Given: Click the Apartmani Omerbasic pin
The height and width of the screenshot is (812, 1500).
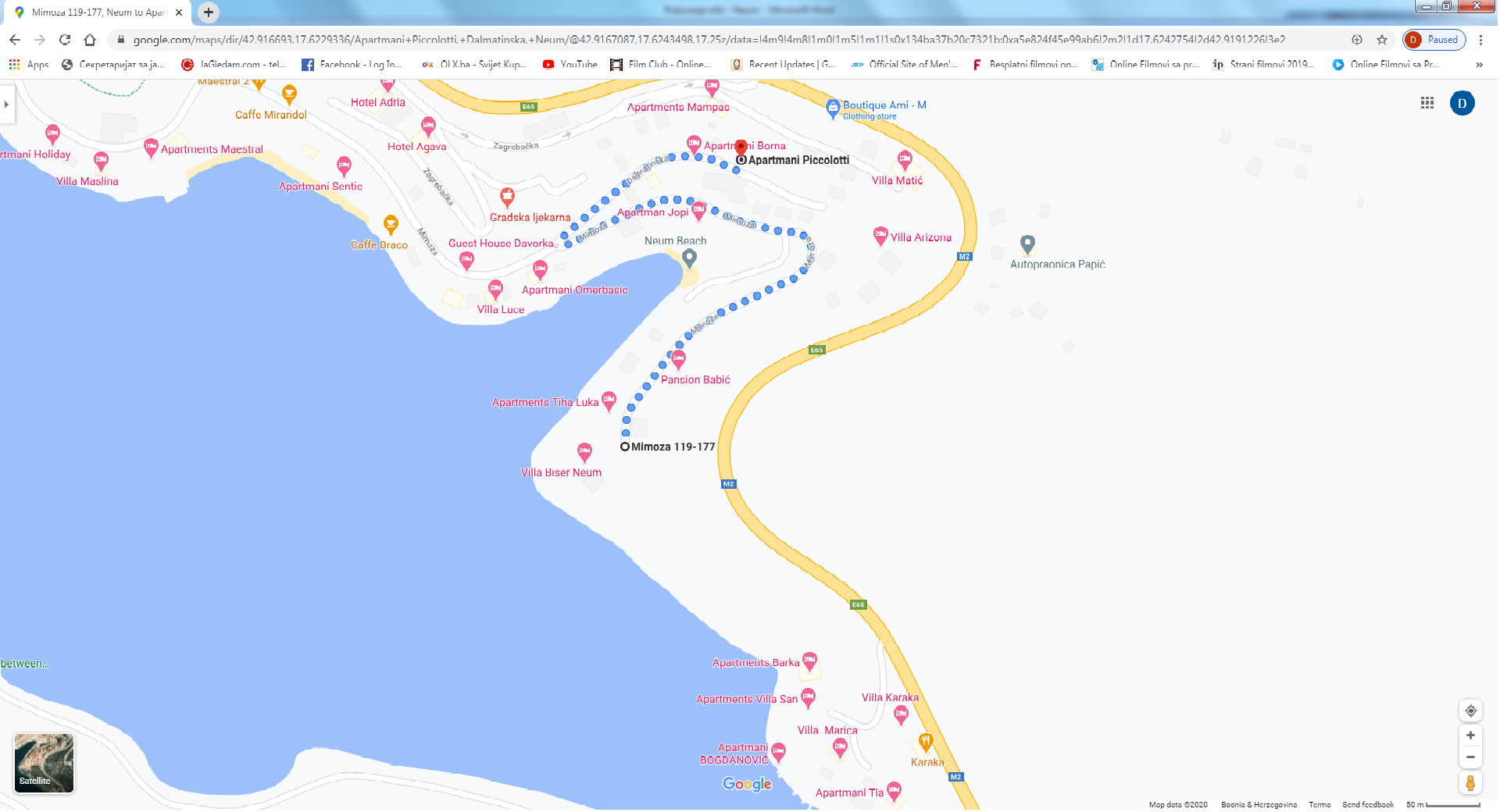Looking at the screenshot, I should [x=540, y=271].
